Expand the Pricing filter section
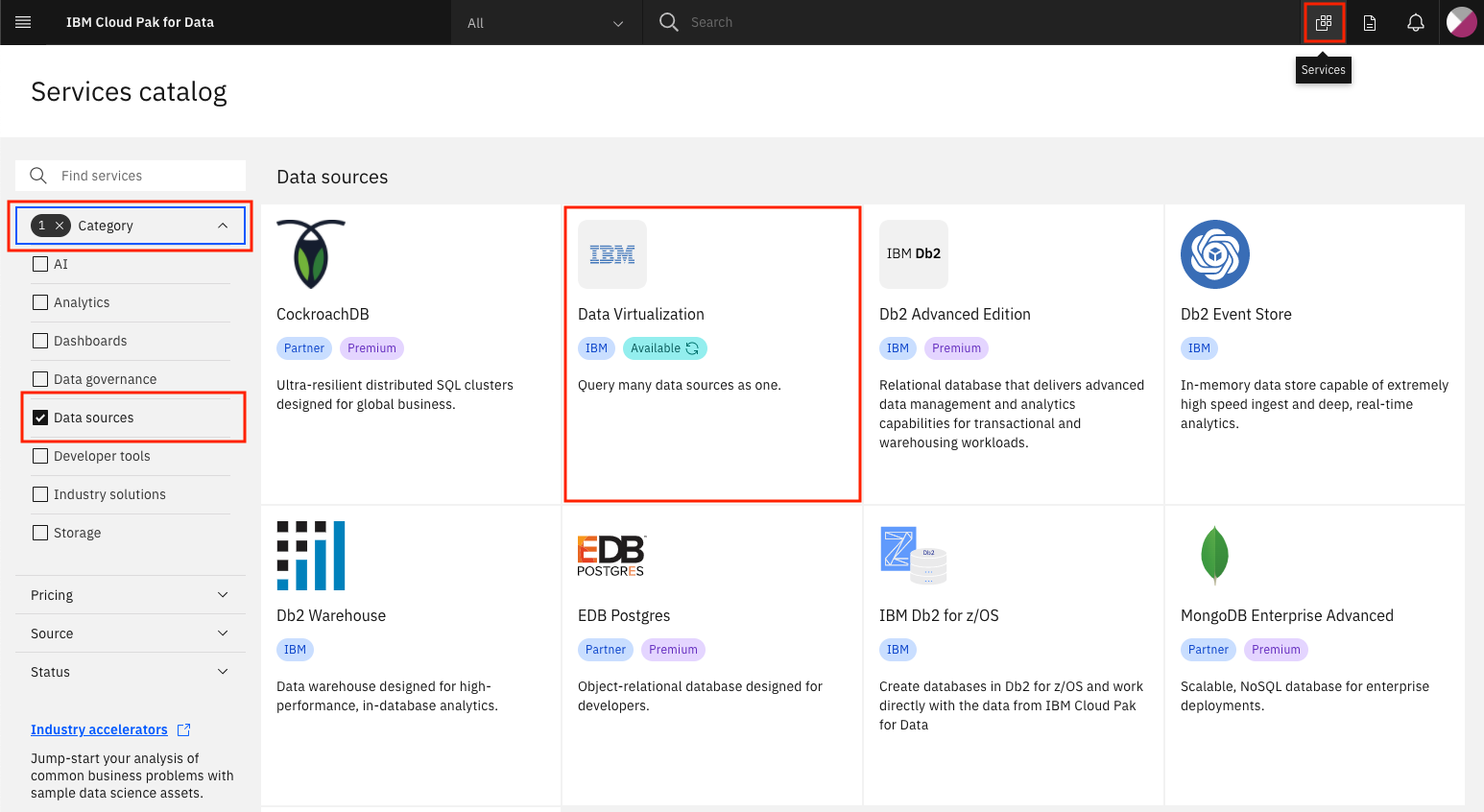Image resolution: width=1484 pixels, height=812 pixels. coord(130,595)
